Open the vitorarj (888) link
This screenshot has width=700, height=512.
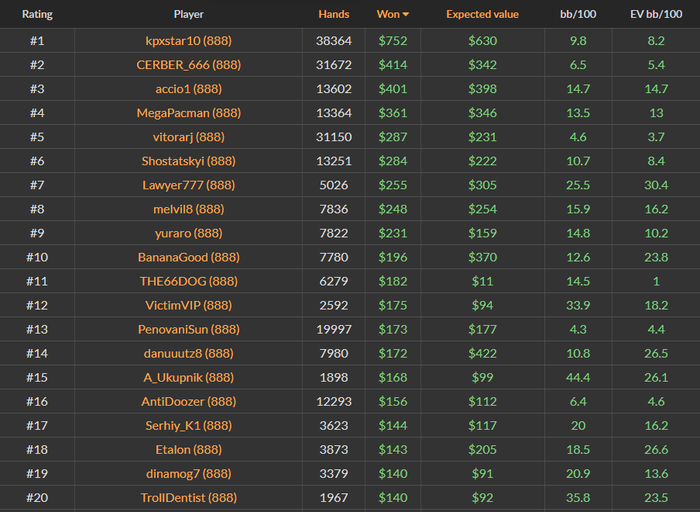tap(188, 137)
